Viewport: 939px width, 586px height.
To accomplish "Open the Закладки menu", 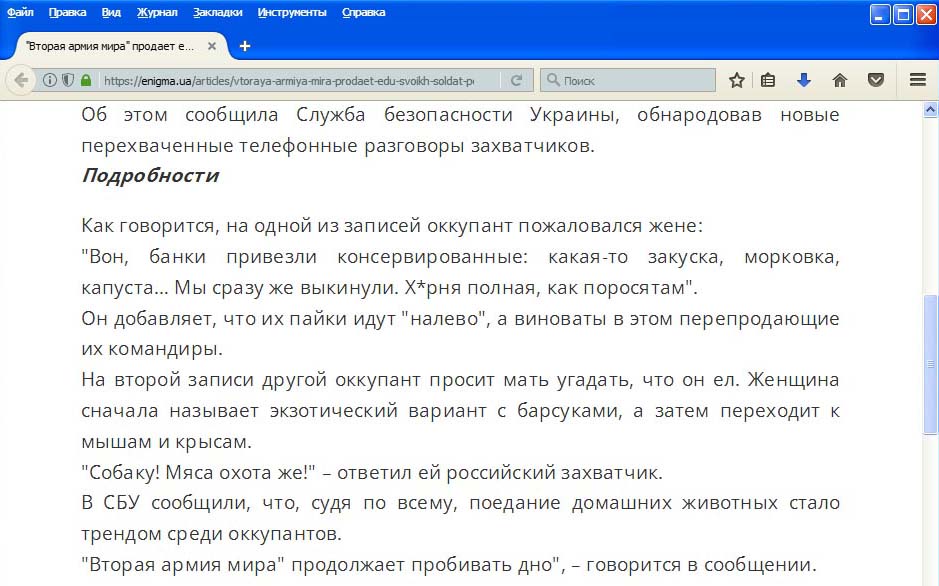I will (217, 12).
